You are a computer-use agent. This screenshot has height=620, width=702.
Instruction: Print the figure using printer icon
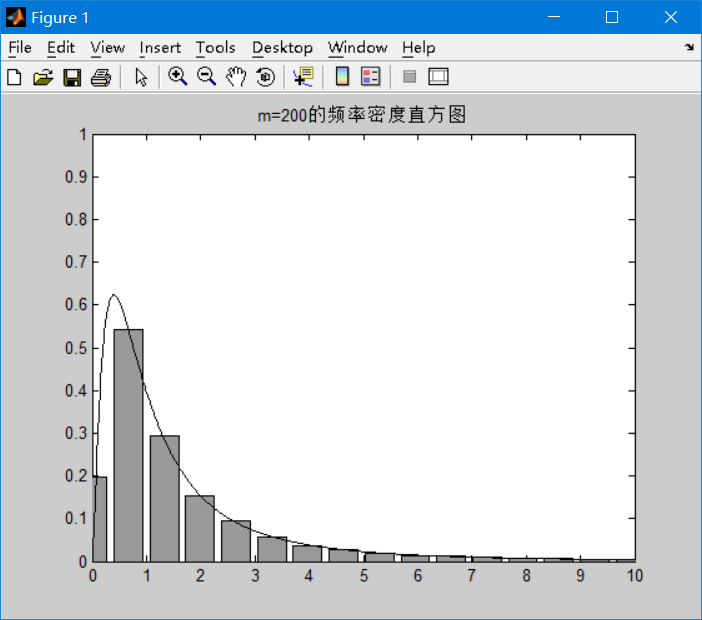click(x=101, y=77)
